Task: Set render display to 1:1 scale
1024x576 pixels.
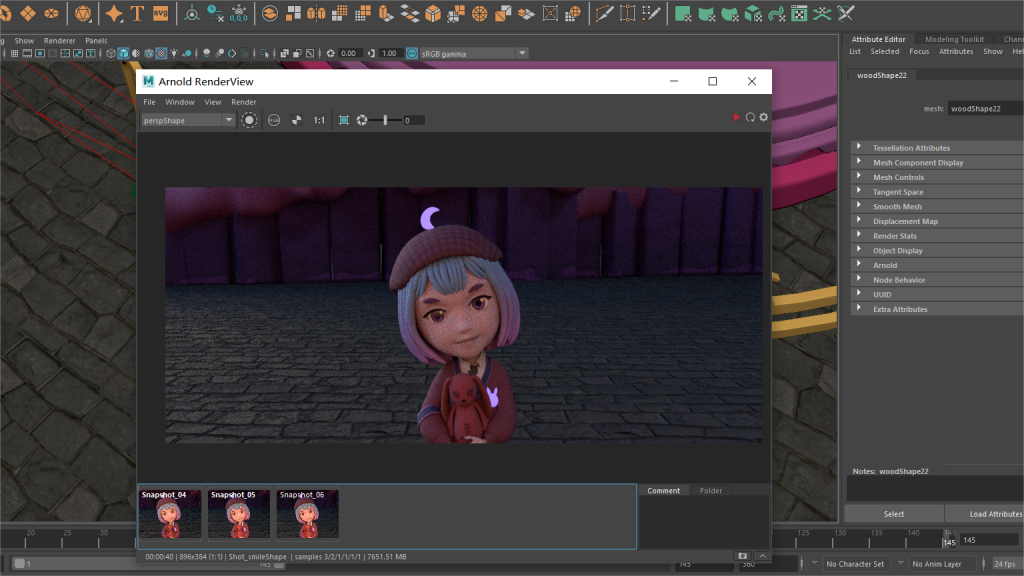Action: pyautogui.click(x=319, y=120)
